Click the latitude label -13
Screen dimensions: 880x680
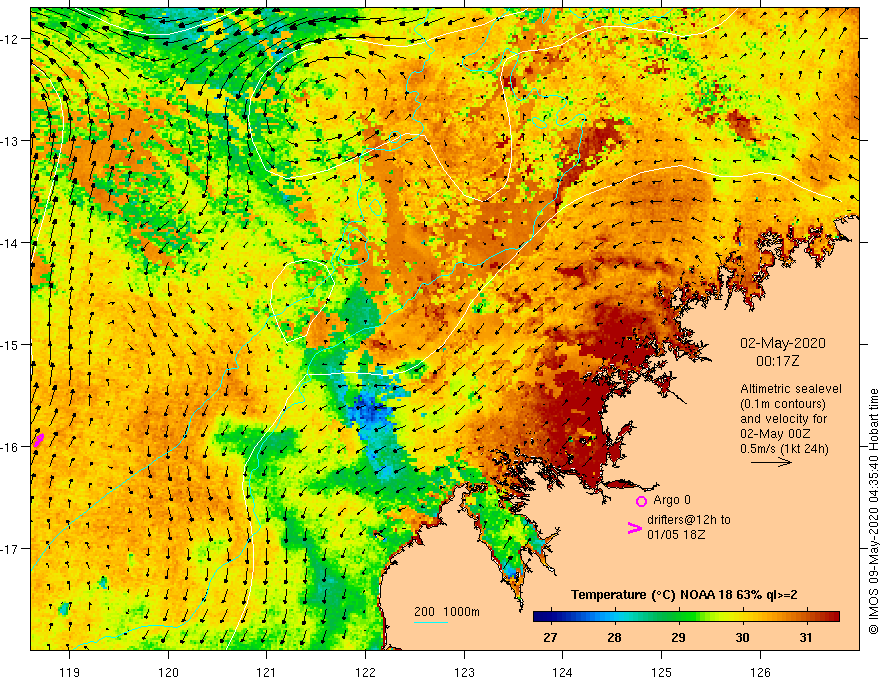click(x=11, y=141)
